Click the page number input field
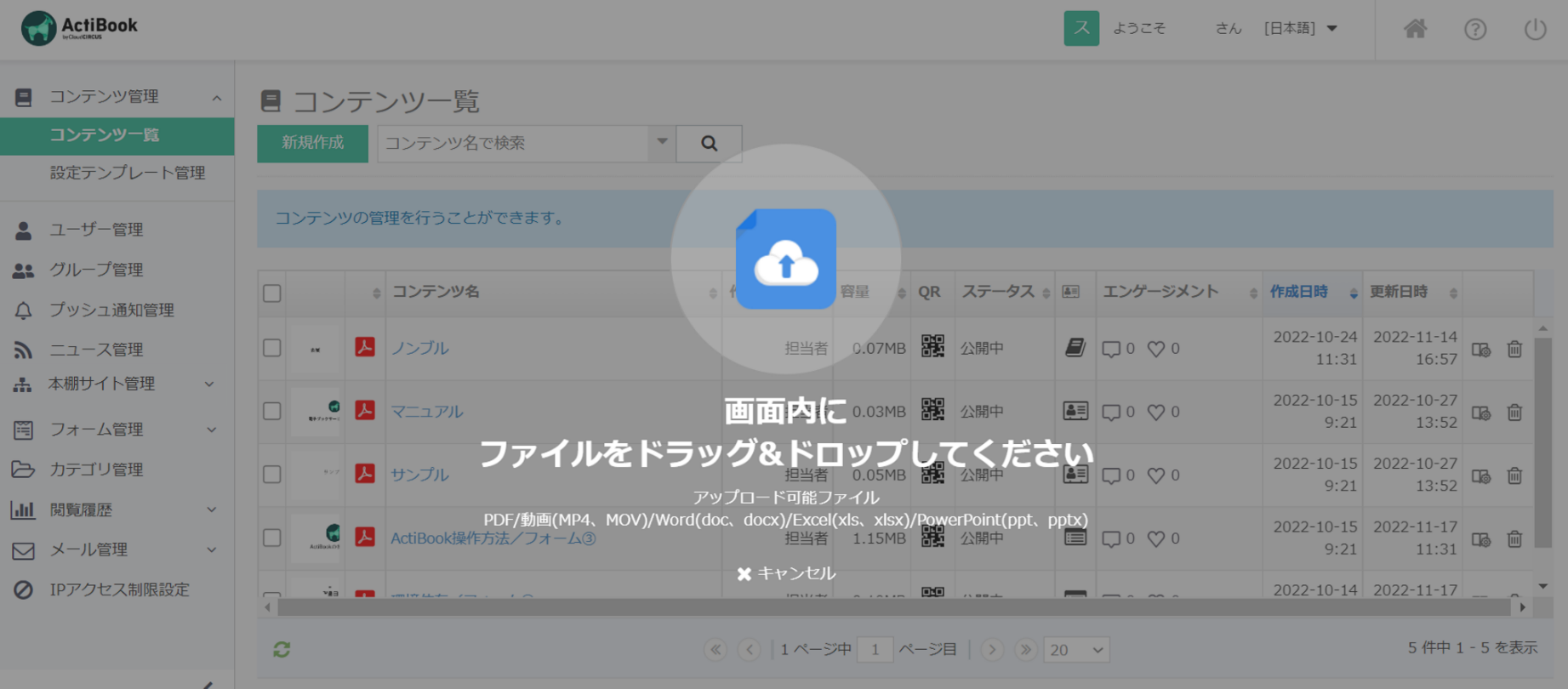The image size is (1568, 689). tap(875, 650)
